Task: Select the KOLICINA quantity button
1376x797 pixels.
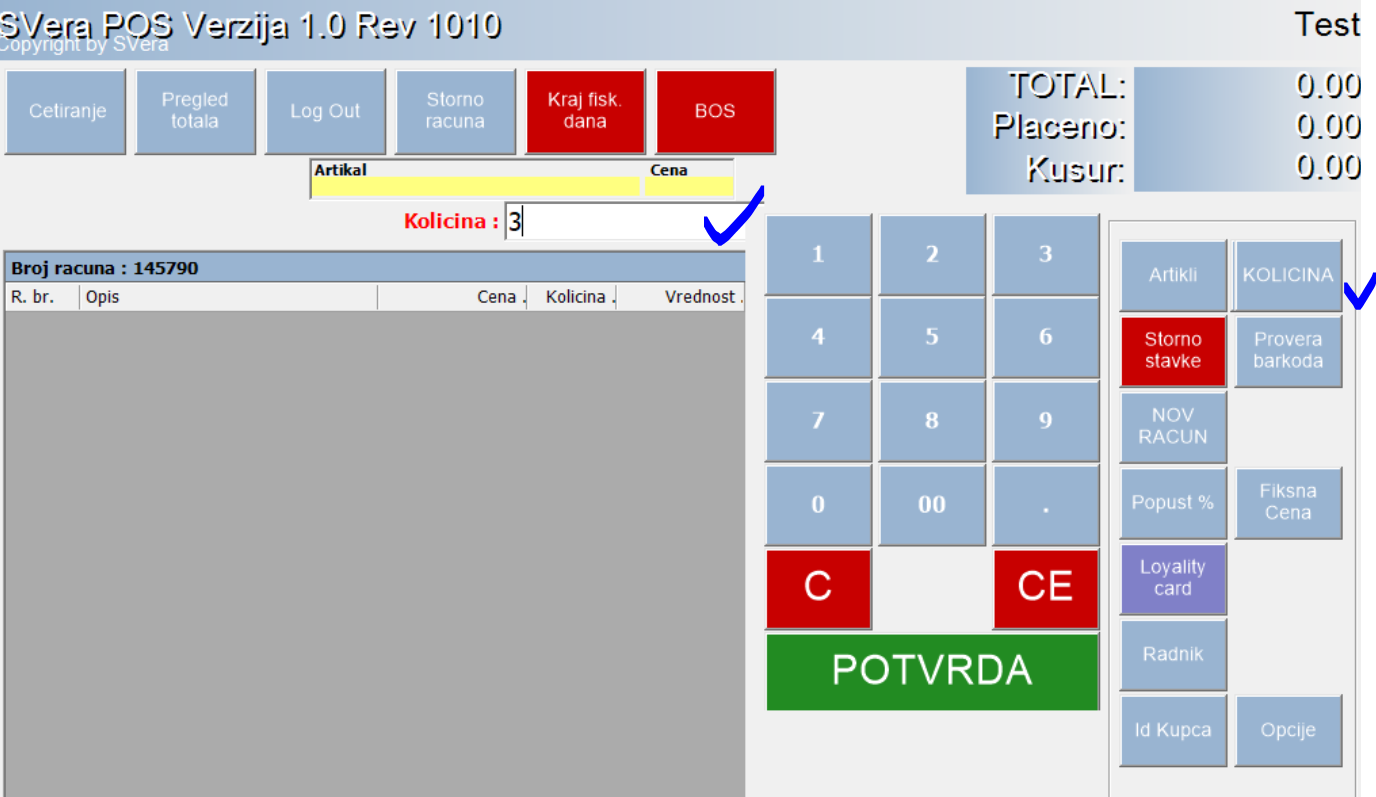Action: point(1287,275)
